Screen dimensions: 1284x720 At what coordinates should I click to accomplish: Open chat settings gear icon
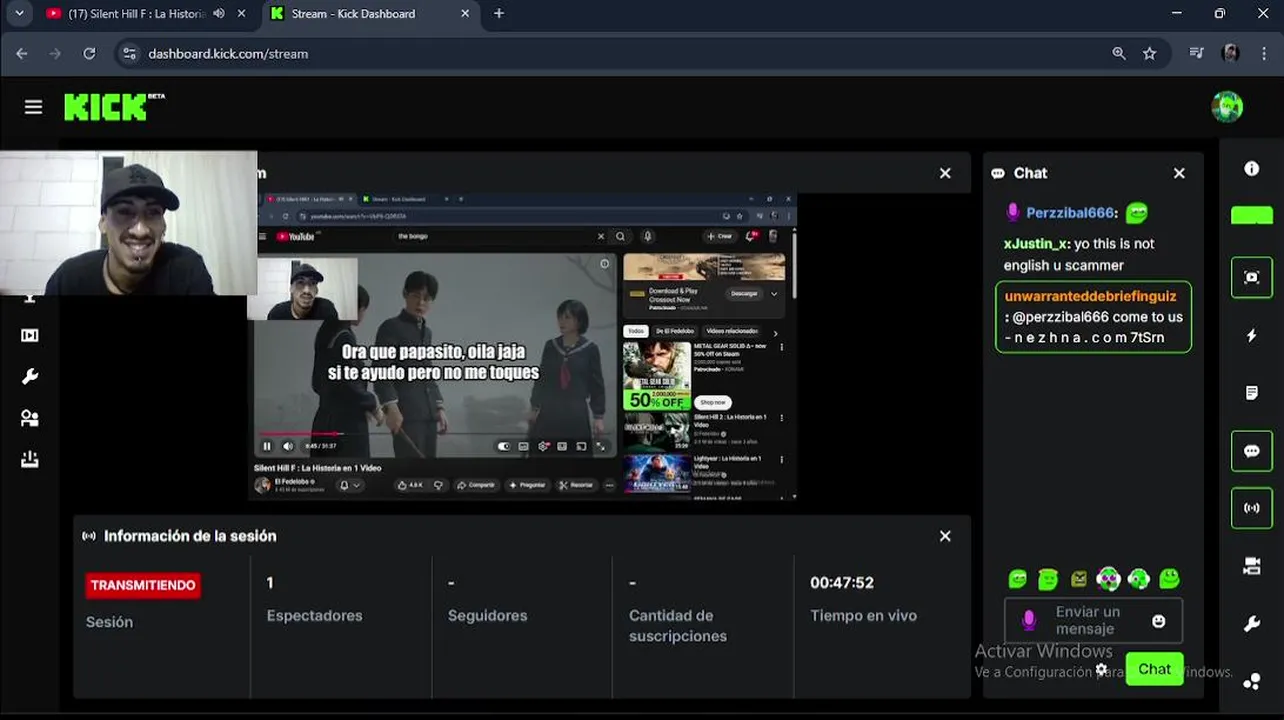(x=1101, y=670)
